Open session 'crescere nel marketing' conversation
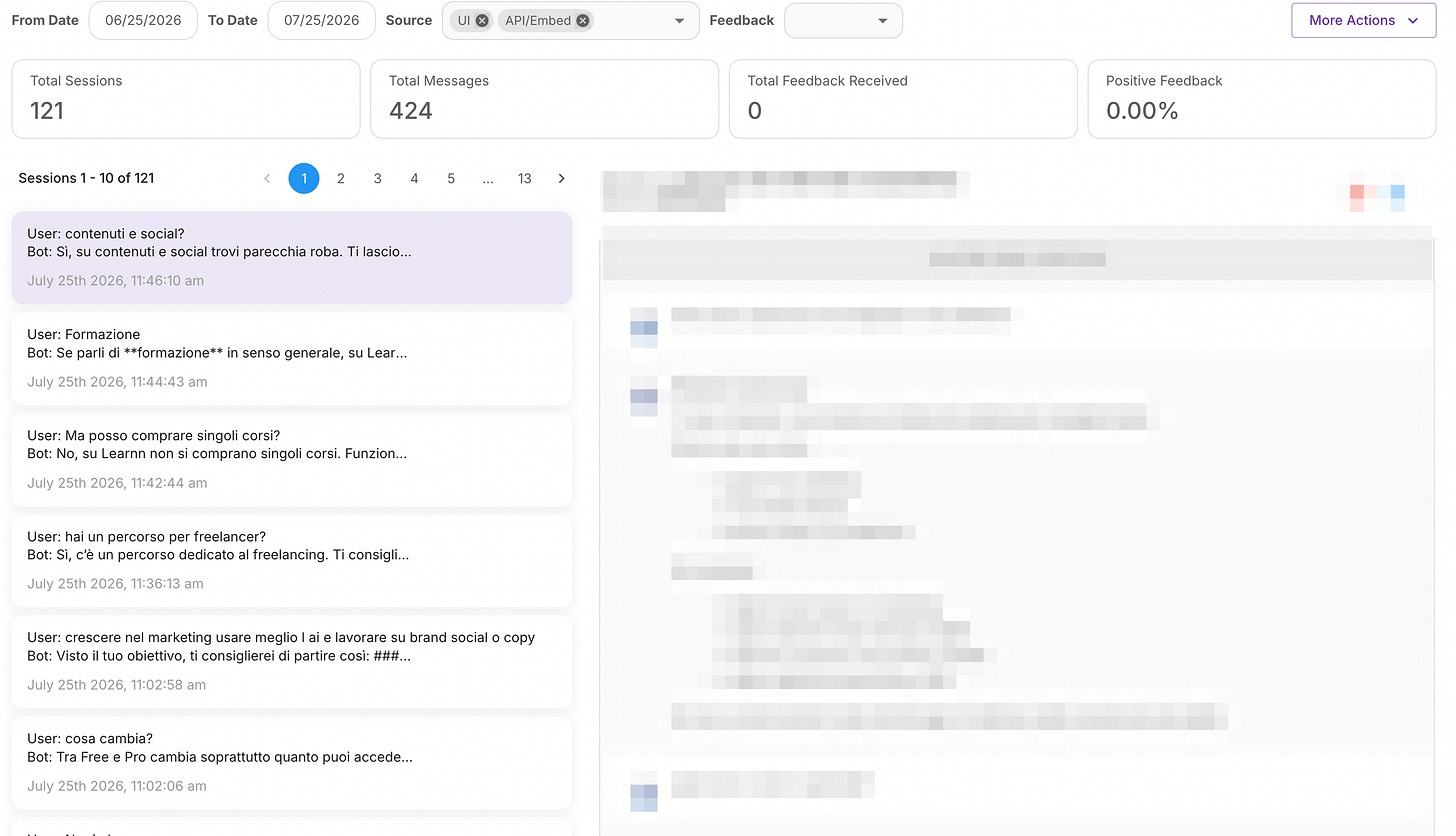This screenshot has width=1456, height=836. tap(292, 661)
